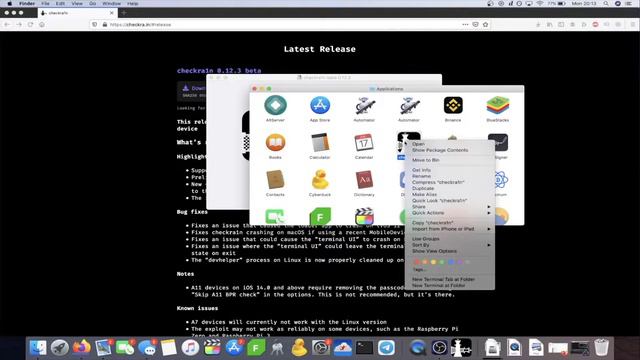
Task: Open checkra1n chess icon in the Dock
Action: pos(461,348)
